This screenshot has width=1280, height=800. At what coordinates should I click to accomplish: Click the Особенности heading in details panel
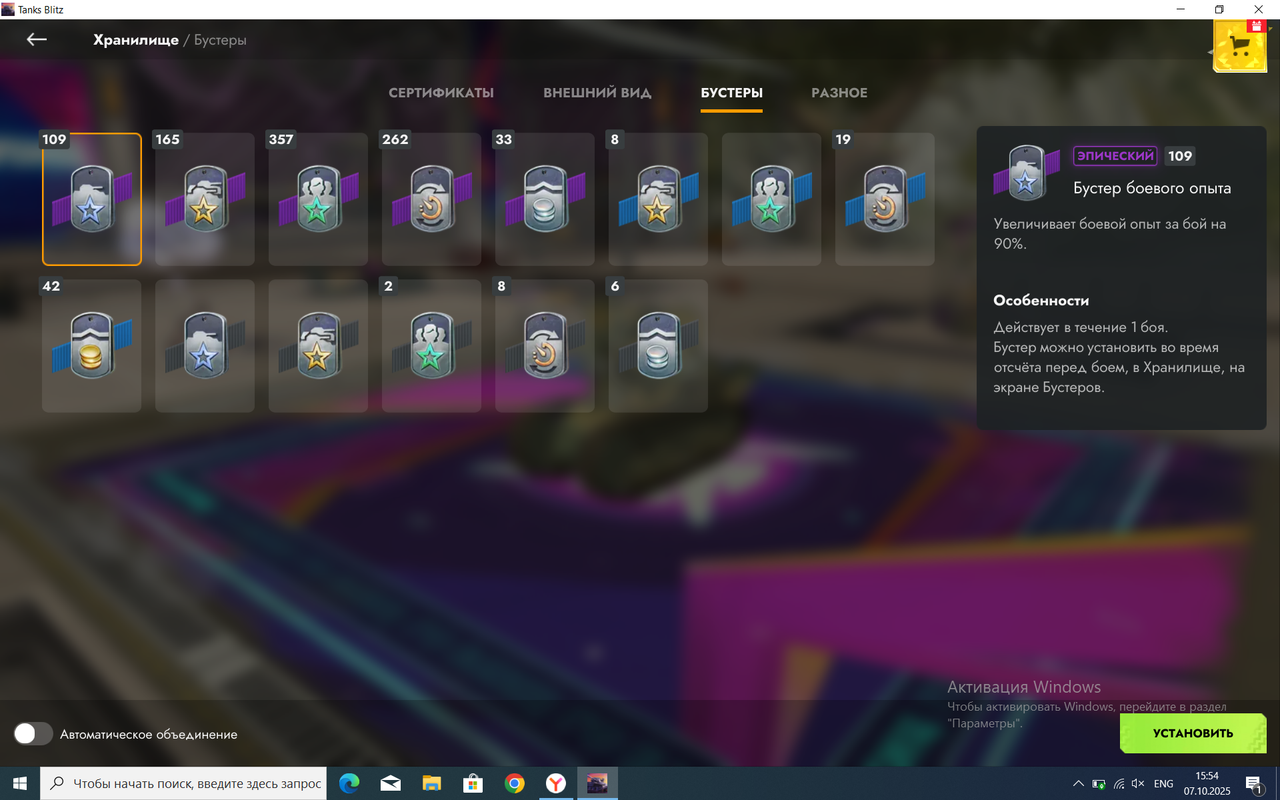1041,300
